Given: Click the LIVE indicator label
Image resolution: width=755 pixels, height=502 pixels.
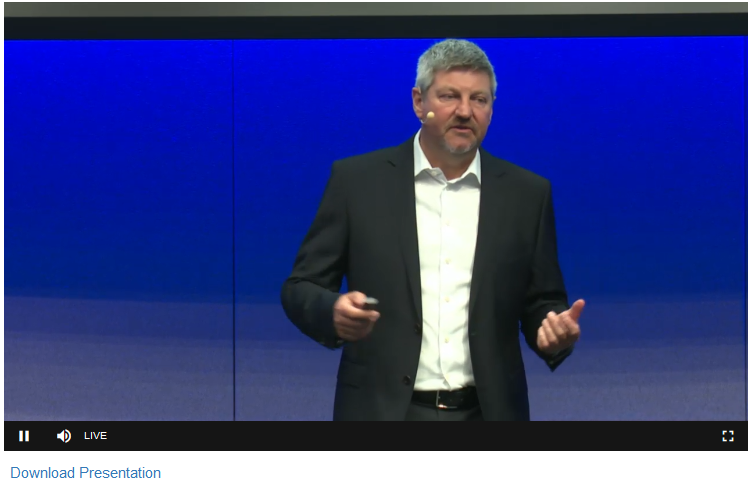Looking at the screenshot, I should click(95, 436).
